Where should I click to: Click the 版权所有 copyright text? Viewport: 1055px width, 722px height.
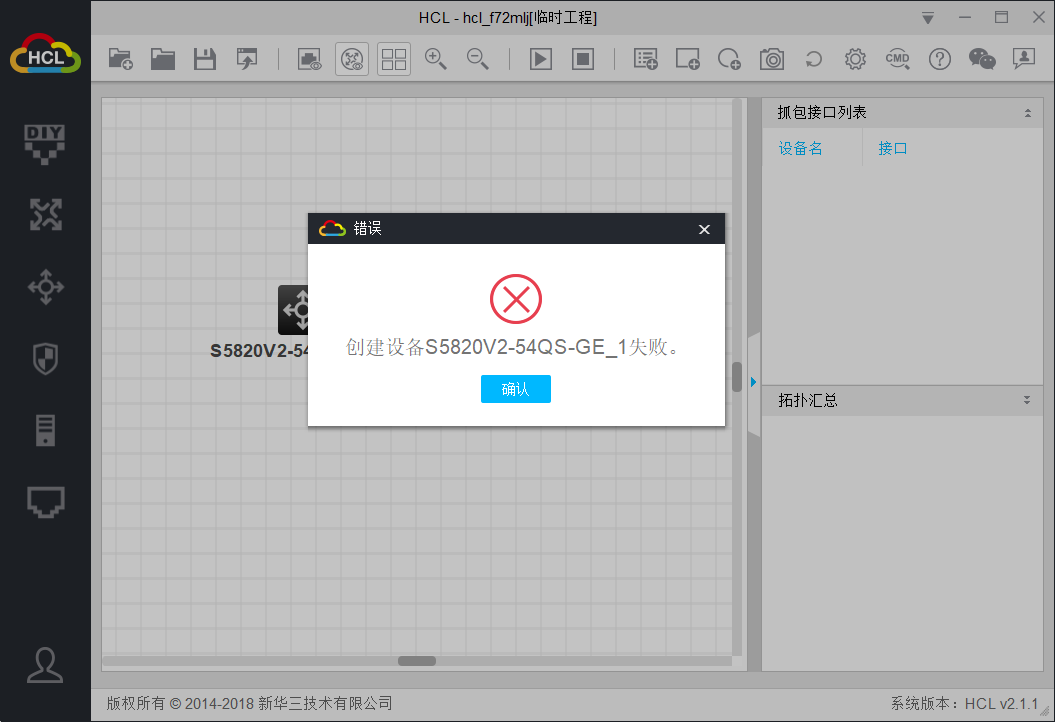coord(249,703)
